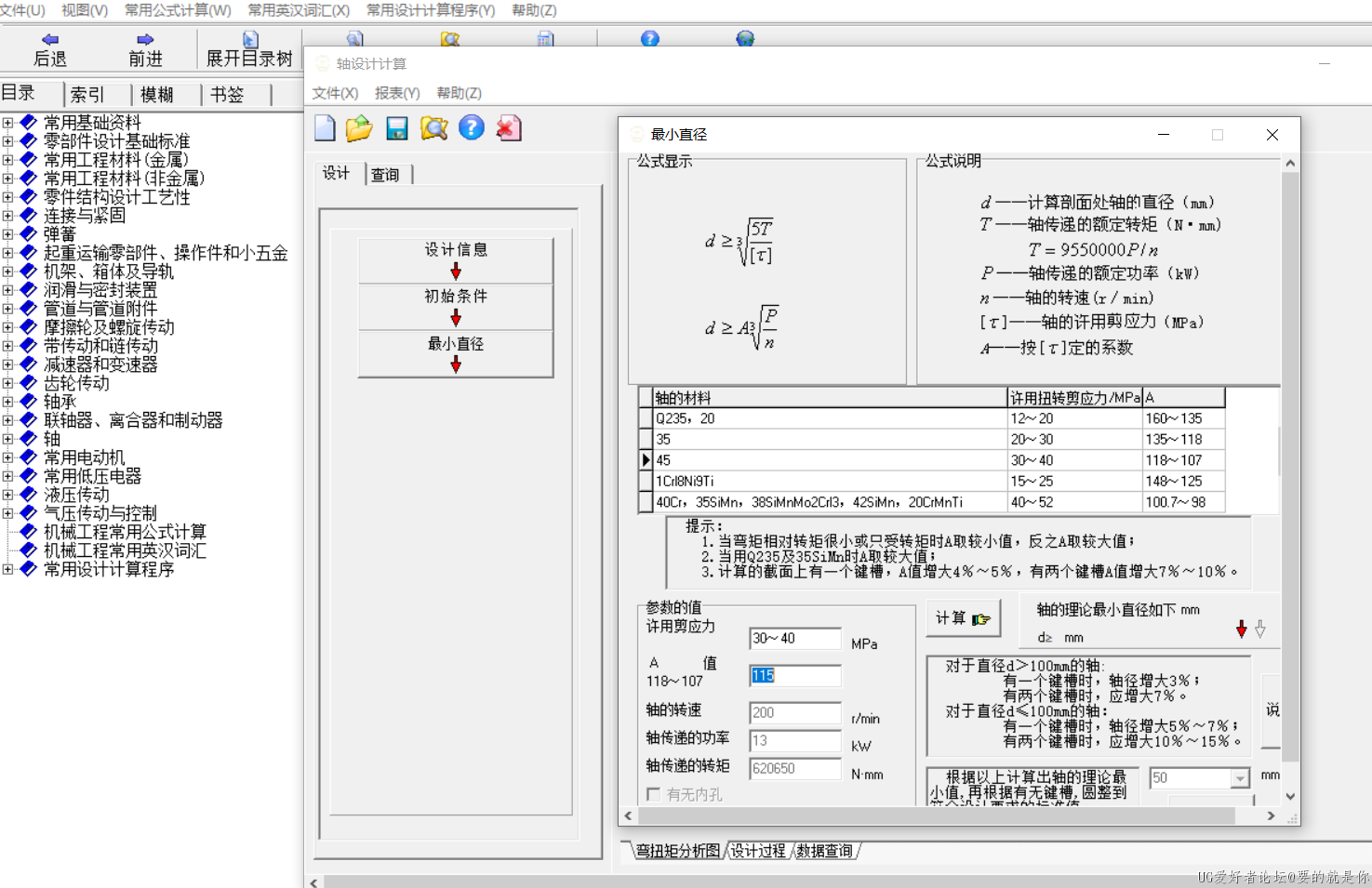Expand 零部件设计基础标准 tree node
1372x888 pixels.
(7, 141)
